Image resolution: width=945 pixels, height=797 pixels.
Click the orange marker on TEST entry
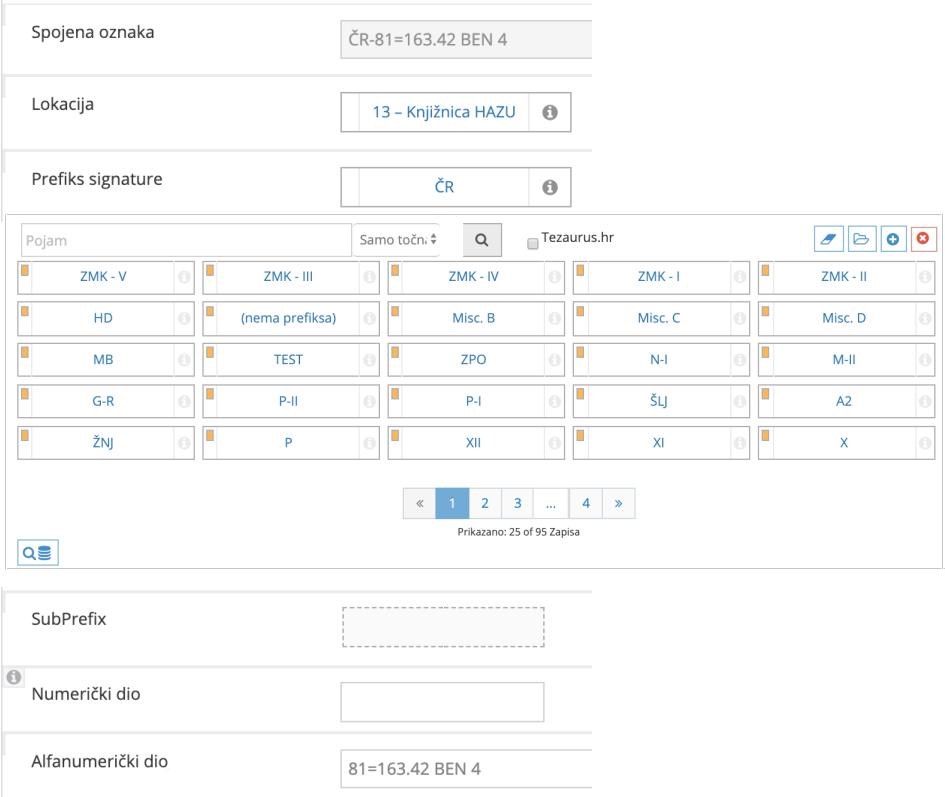pos(209,353)
